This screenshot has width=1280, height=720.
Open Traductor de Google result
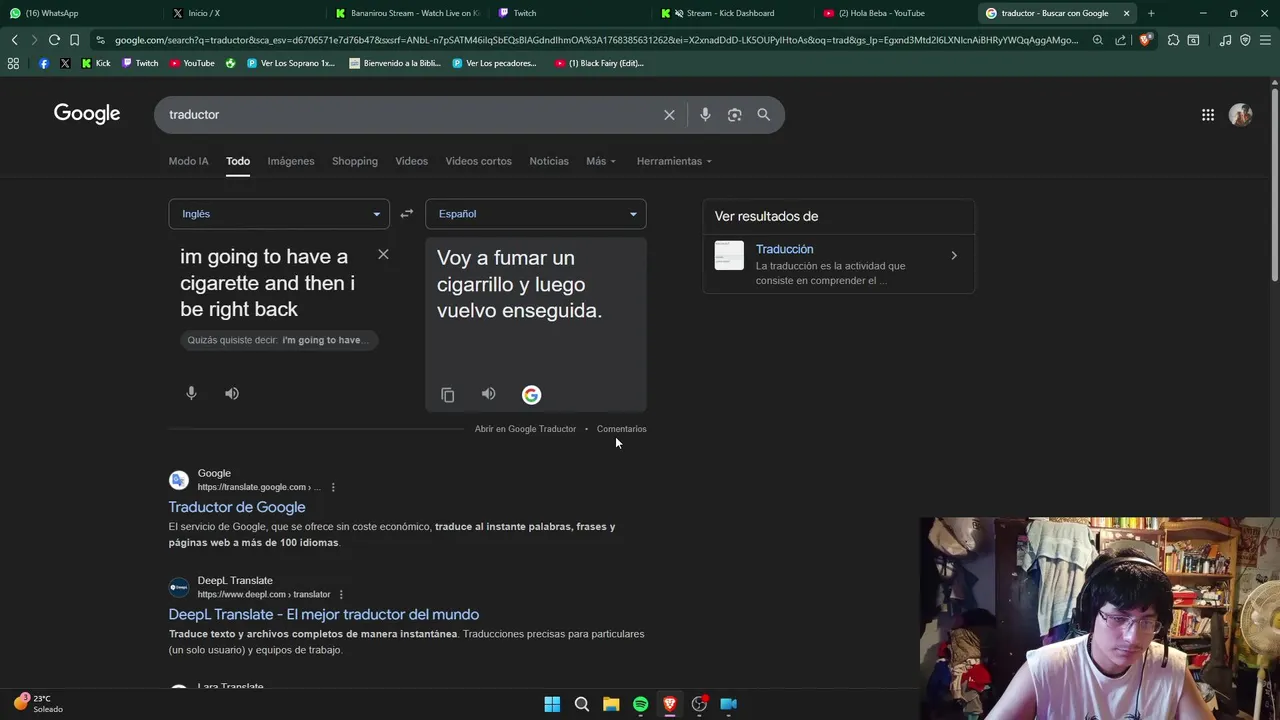tap(237, 507)
